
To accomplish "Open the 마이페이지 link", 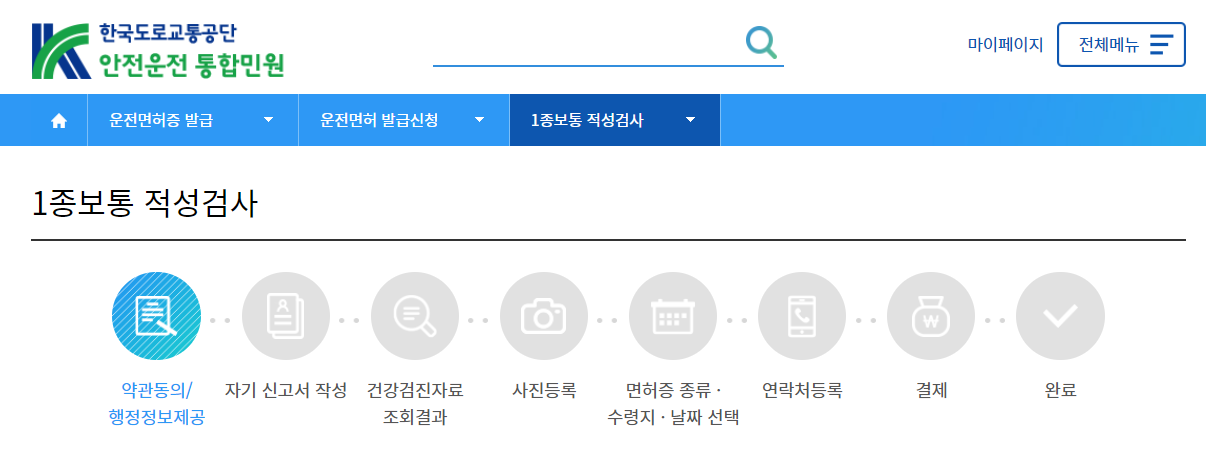I will [x=1005, y=44].
